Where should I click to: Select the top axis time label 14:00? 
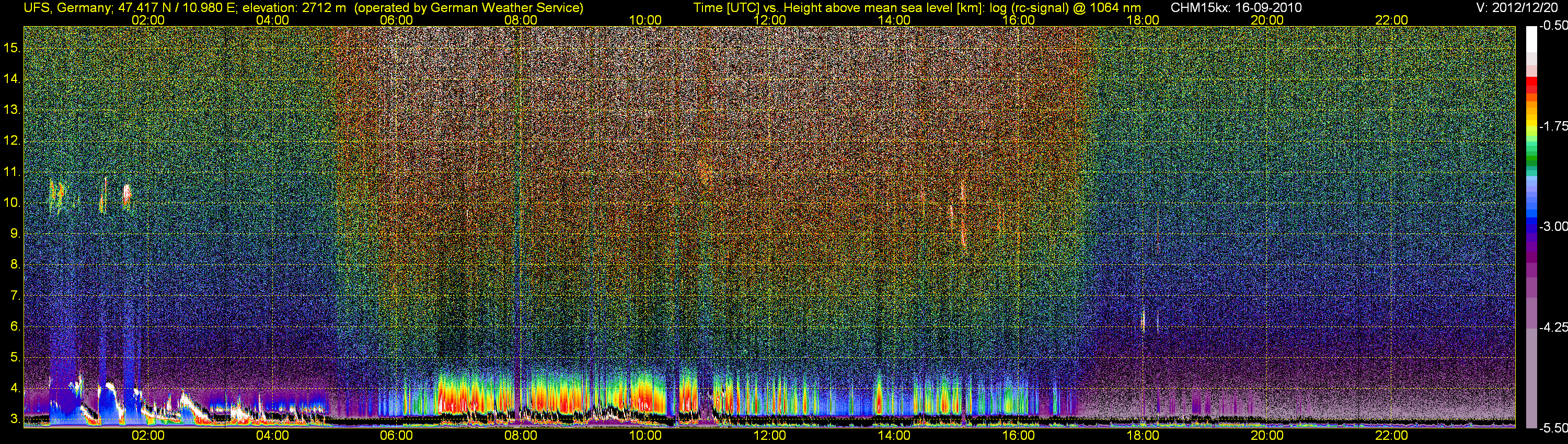(x=894, y=20)
